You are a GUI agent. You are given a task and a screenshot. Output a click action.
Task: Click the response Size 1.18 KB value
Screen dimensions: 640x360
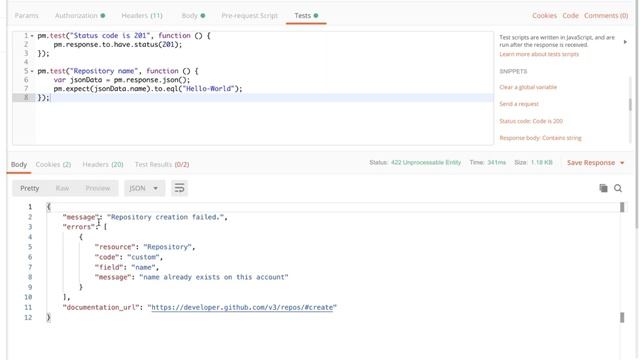542,162
